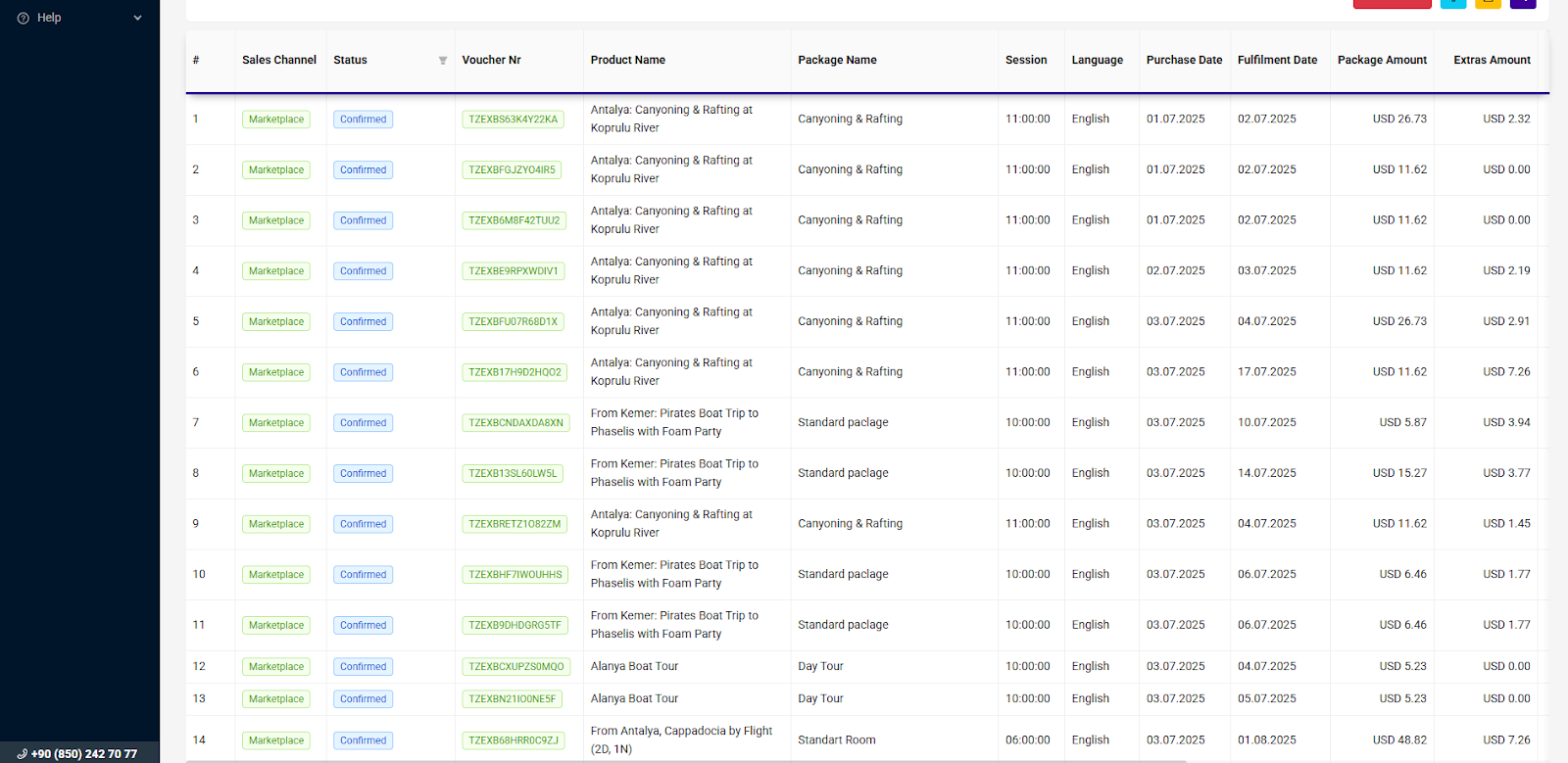The width and height of the screenshot is (1568, 763).
Task: Select the "USD 15.27" package amount
Action: [x=1399, y=473]
